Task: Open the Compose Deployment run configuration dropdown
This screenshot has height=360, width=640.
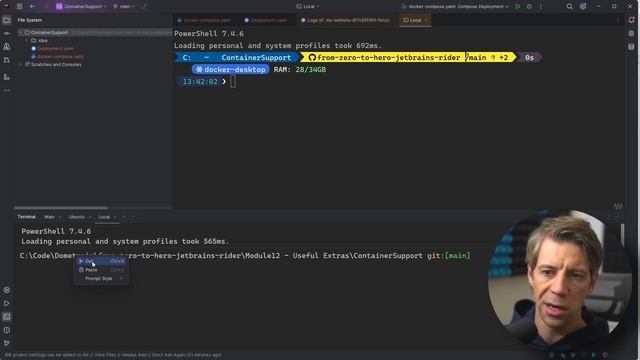Action: click(455, 7)
